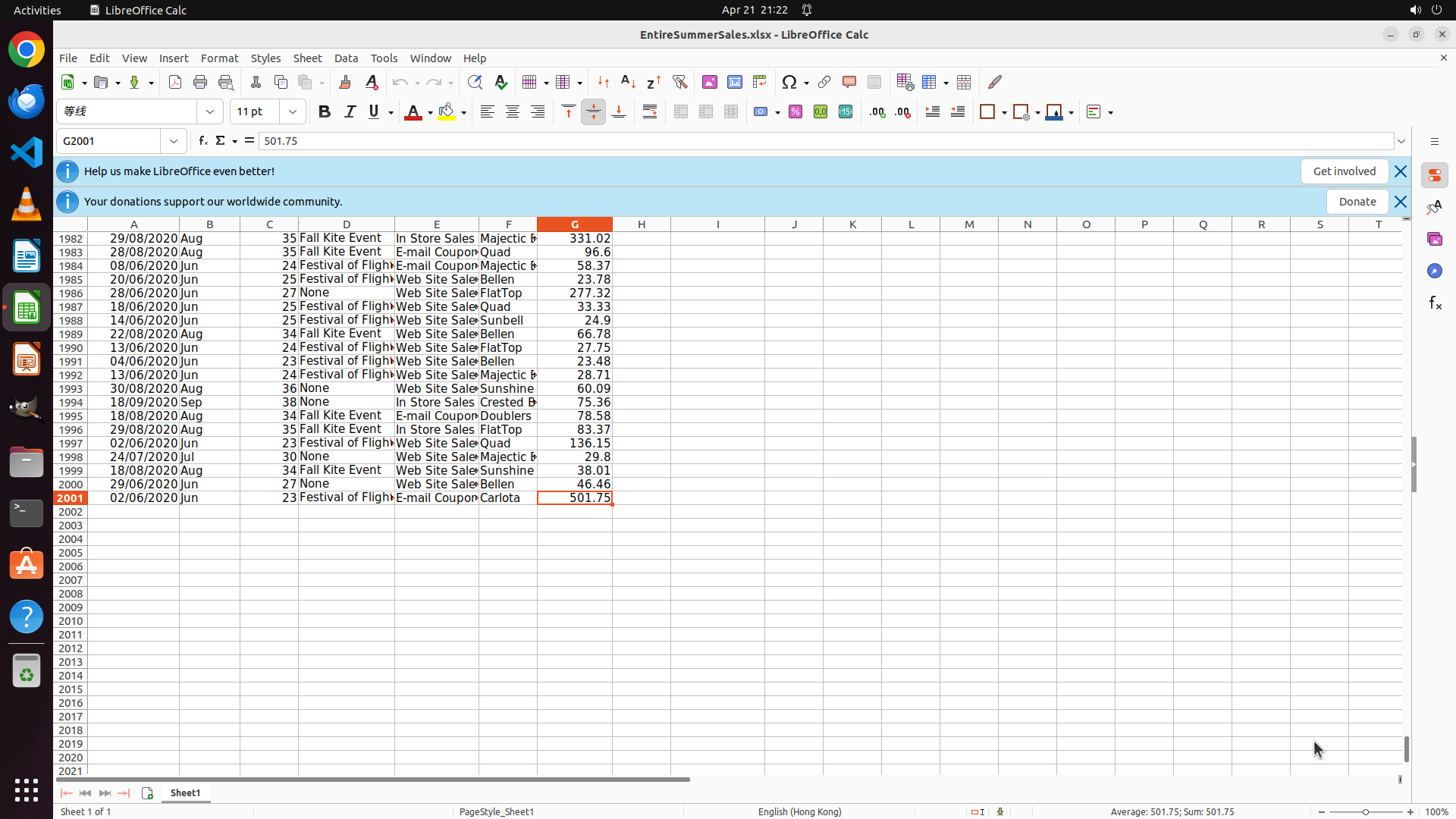Select the Sheet1 tab
Image resolution: width=1456 pixels, height=819 pixels.
185,792
